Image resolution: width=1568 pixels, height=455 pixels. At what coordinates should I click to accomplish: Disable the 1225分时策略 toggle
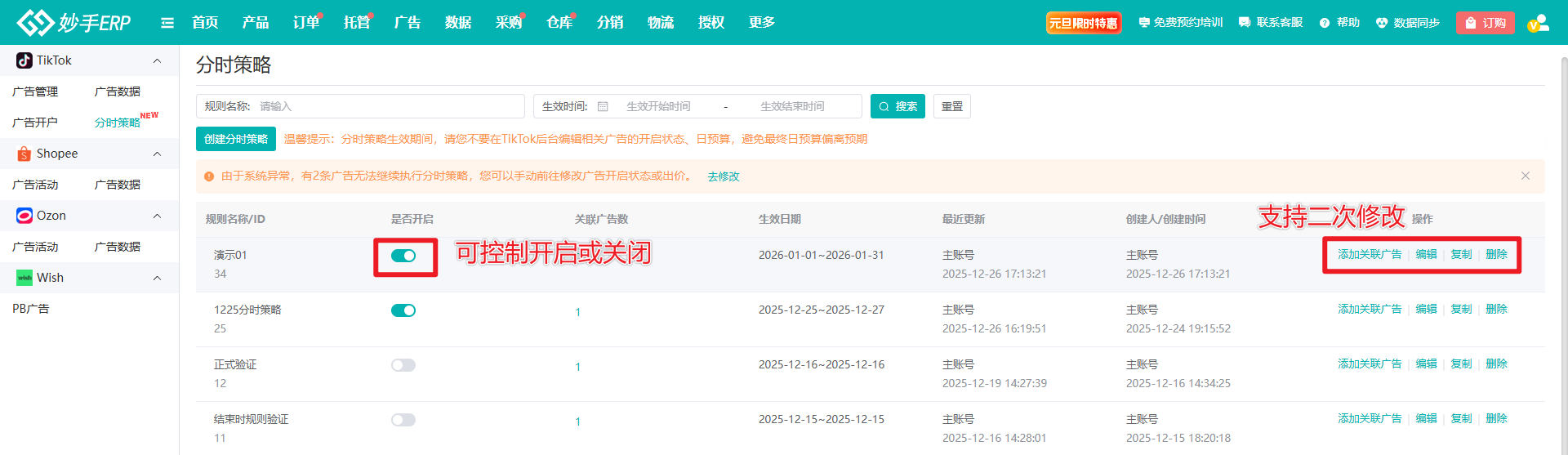point(403,310)
